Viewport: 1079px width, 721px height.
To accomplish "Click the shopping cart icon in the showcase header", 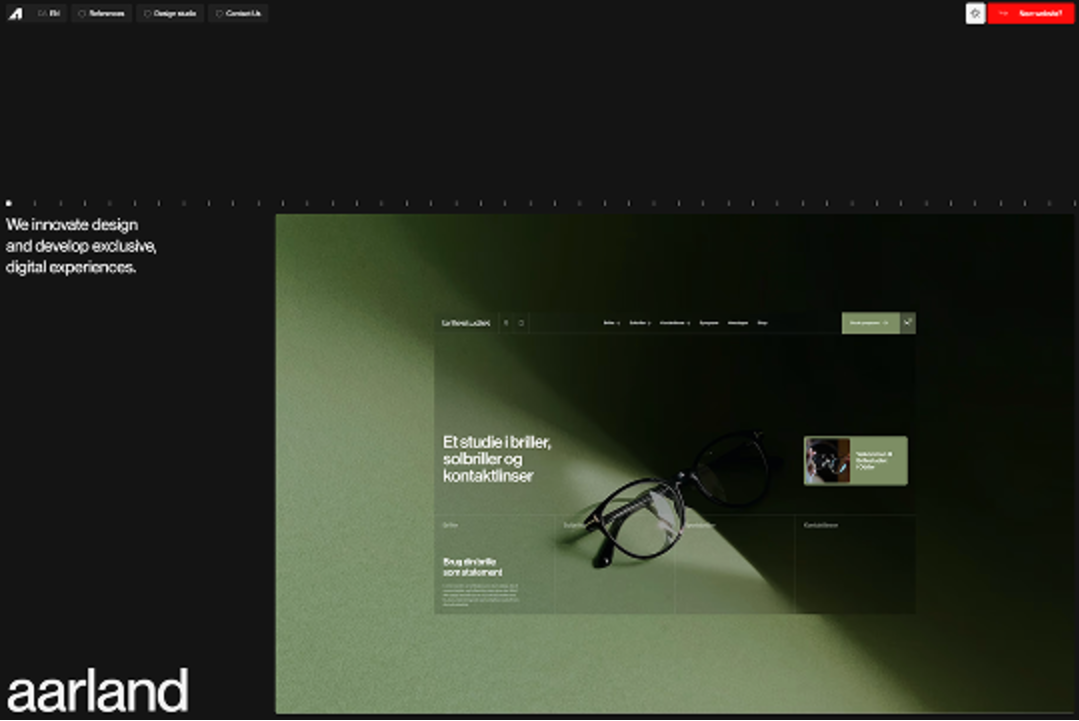I will [x=521, y=322].
